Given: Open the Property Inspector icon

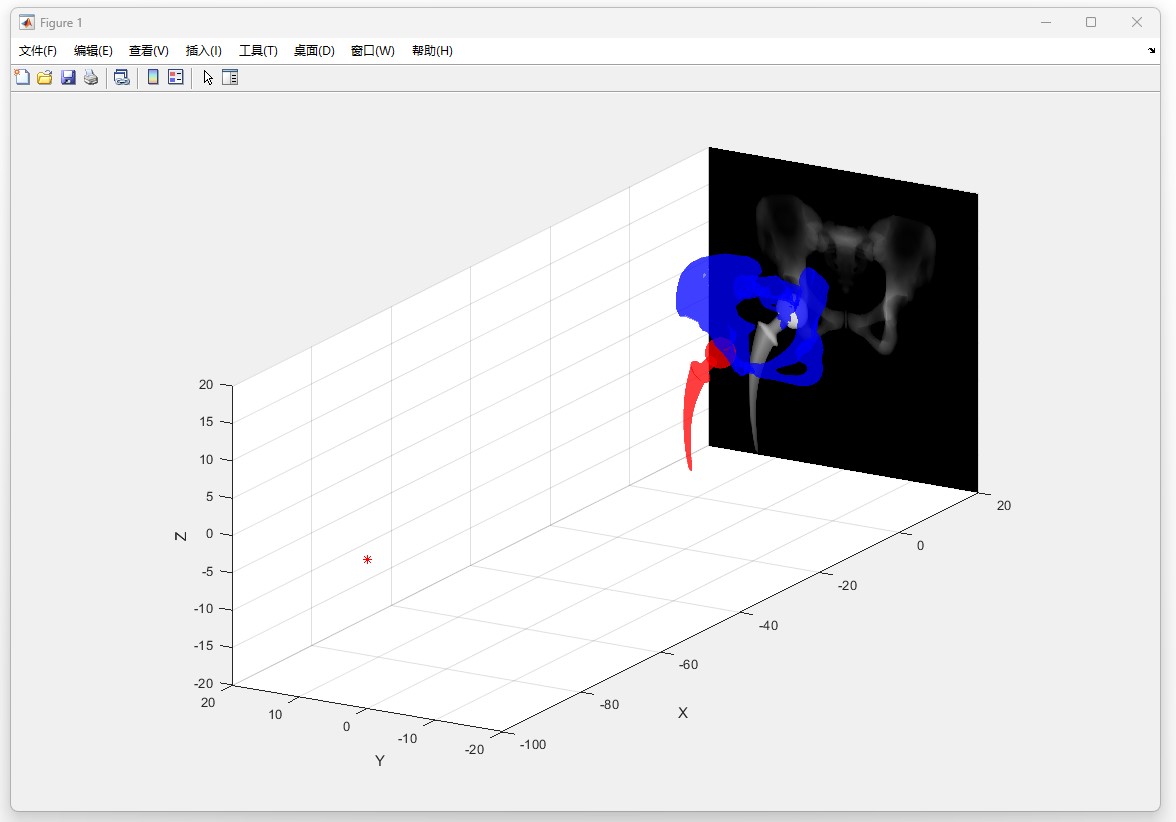Looking at the screenshot, I should (x=230, y=77).
